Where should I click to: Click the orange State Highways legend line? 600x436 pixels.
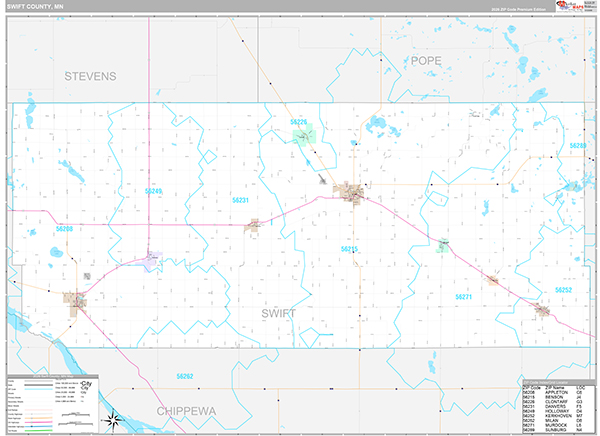tap(39, 418)
